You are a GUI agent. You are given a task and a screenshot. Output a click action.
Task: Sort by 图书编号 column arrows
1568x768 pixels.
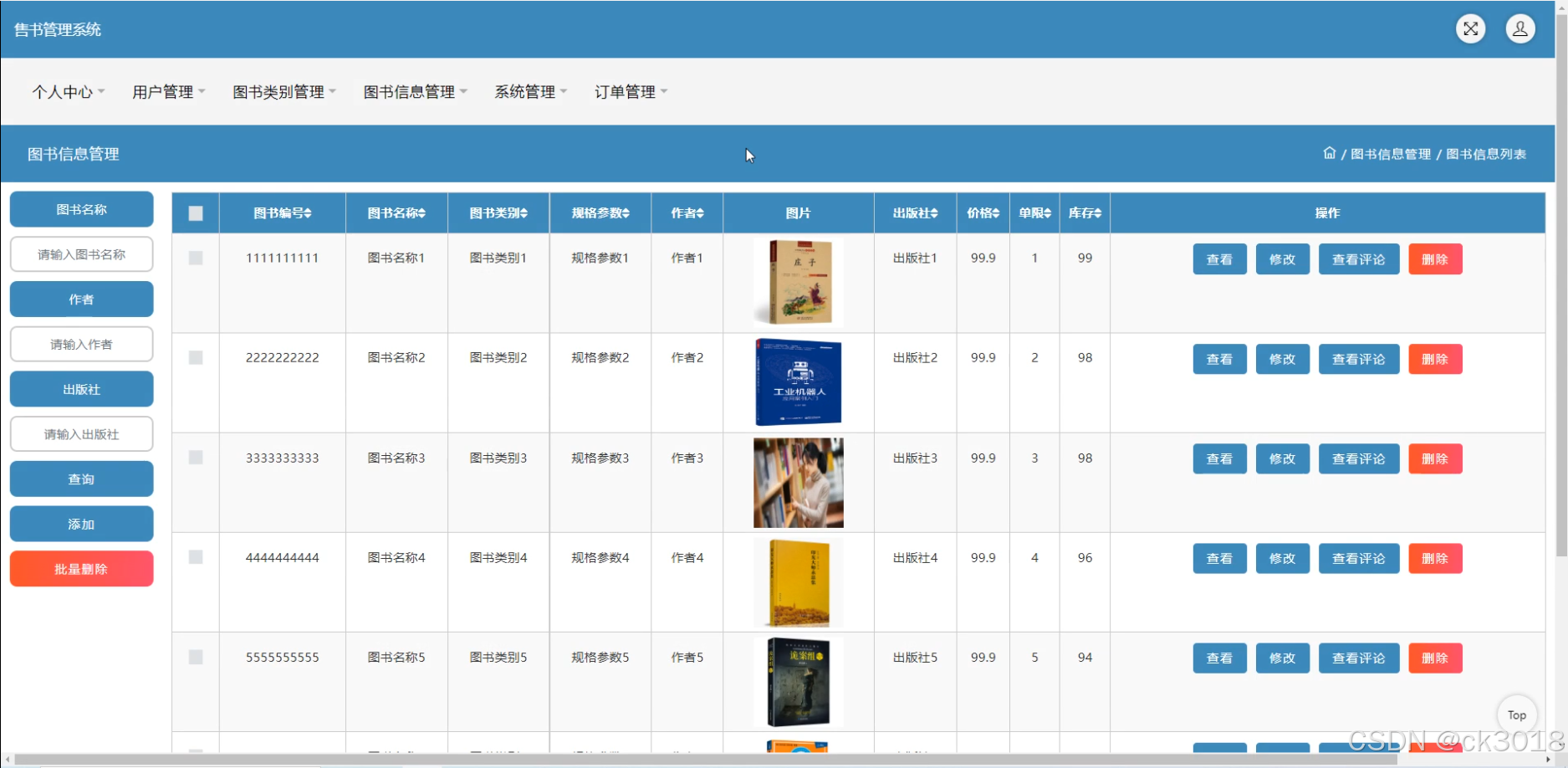[x=308, y=213]
